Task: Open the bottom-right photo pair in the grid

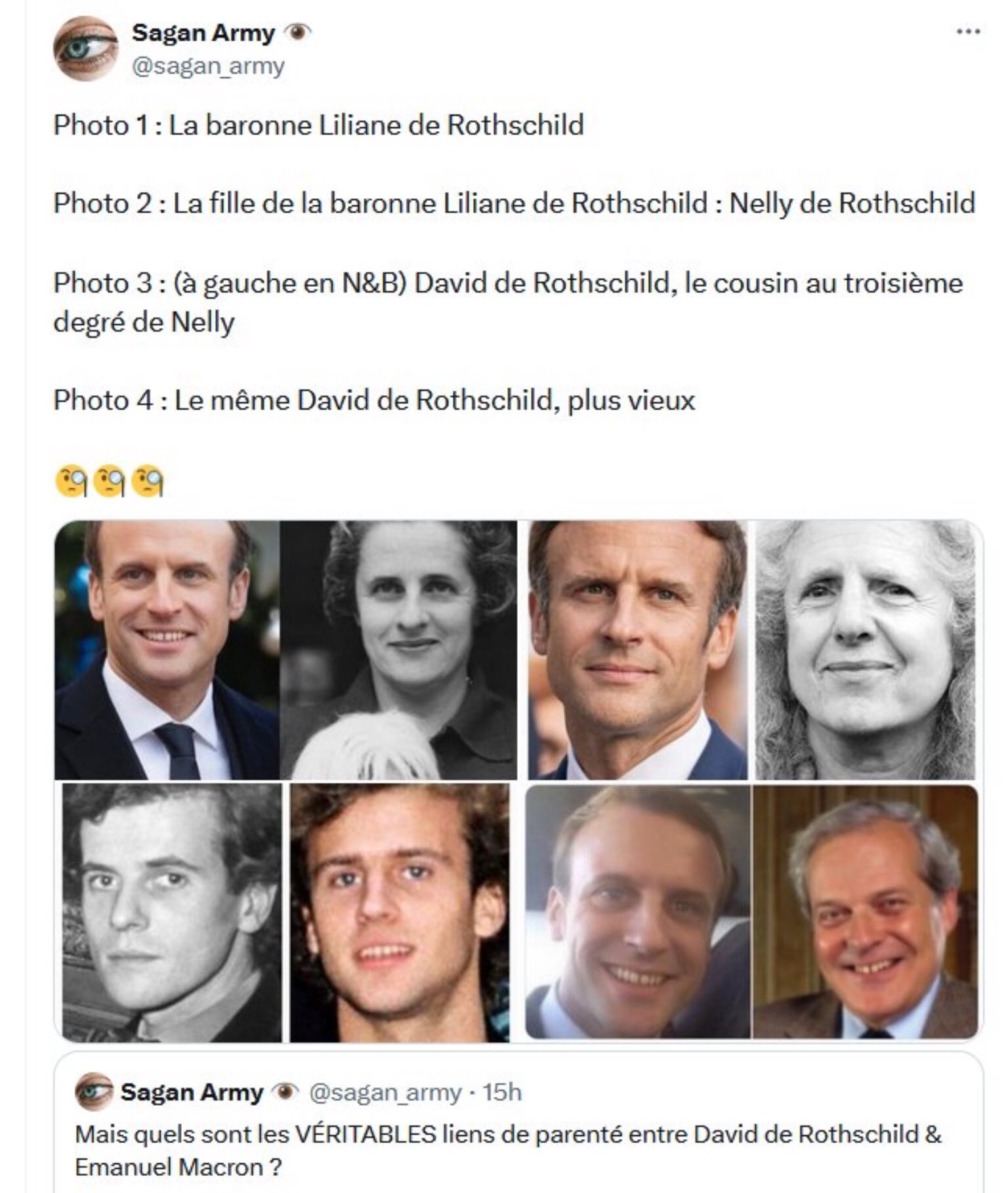Action: point(753,912)
